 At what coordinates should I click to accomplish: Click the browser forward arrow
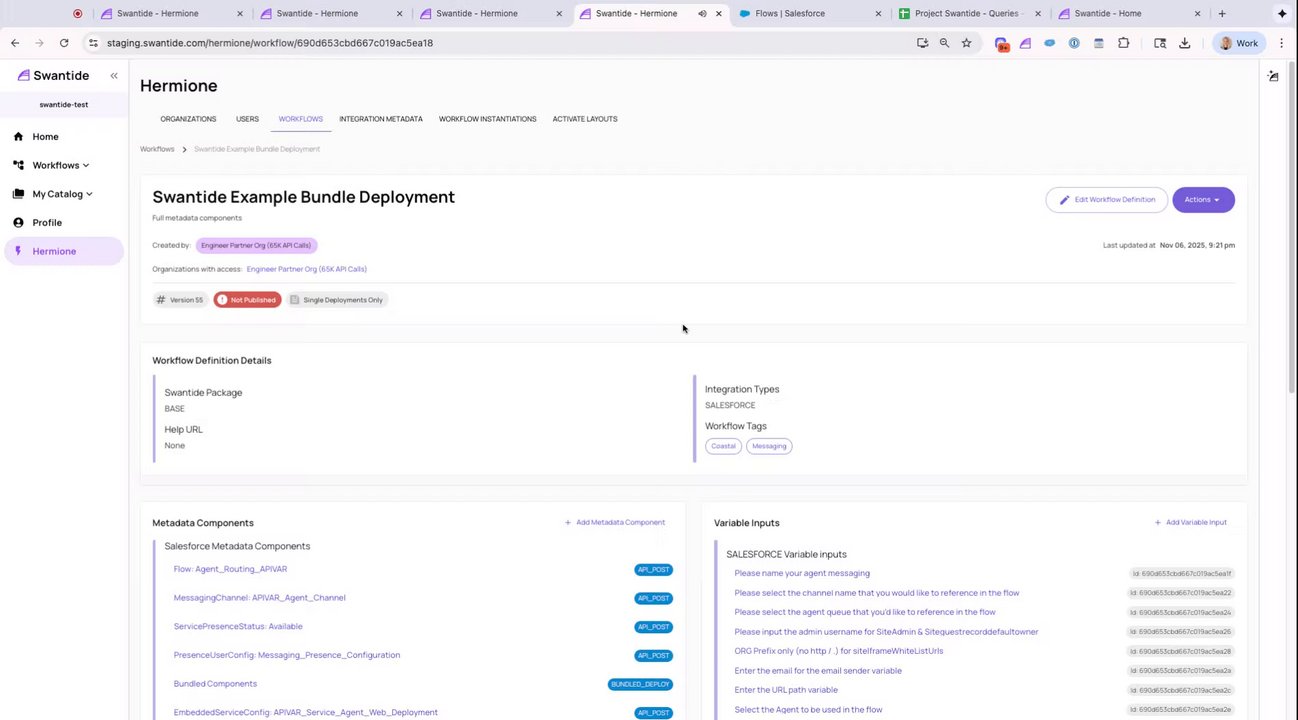[x=39, y=43]
